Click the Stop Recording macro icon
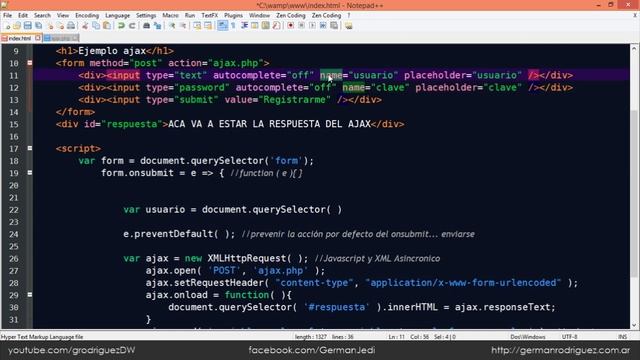This screenshot has height=360, width=640. (x=301, y=26)
